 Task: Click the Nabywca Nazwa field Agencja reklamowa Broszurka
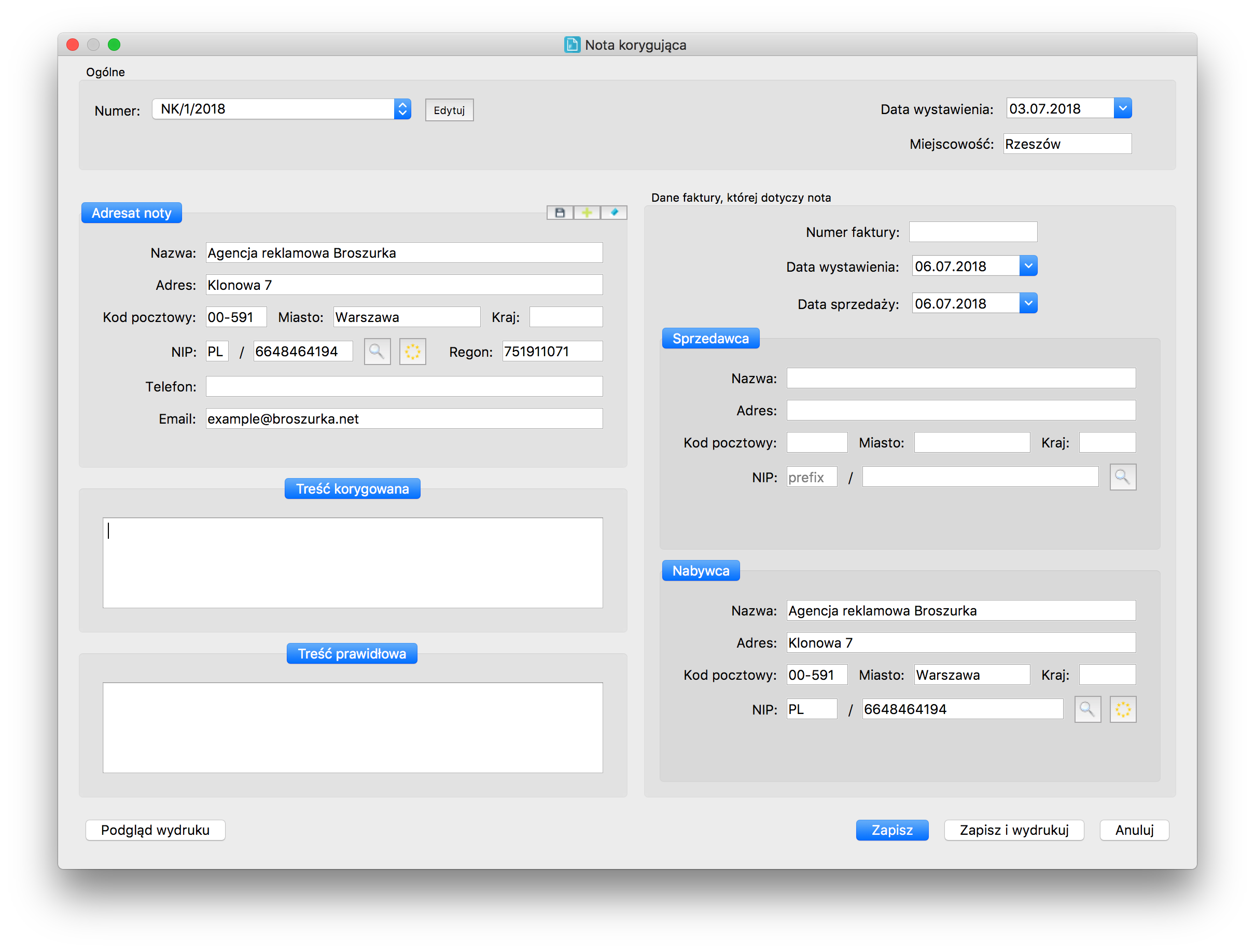961,610
